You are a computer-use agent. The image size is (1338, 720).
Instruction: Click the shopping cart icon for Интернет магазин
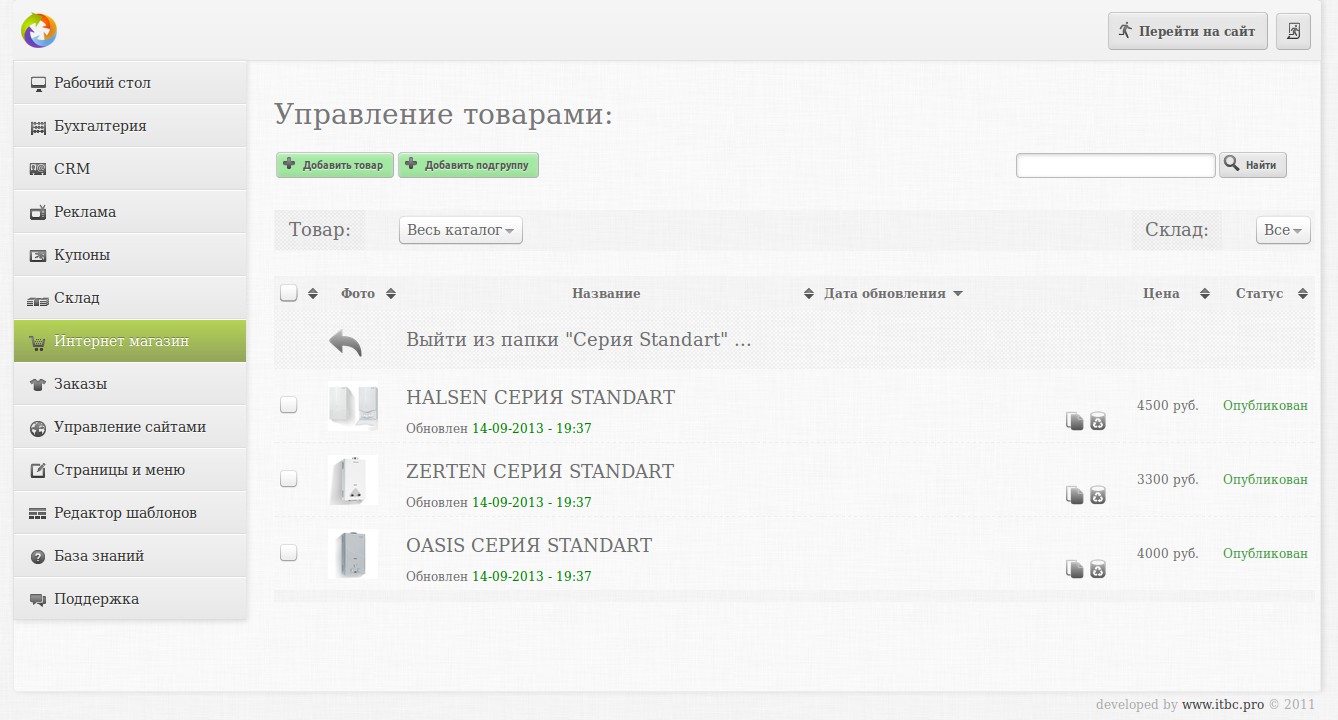[38, 342]
